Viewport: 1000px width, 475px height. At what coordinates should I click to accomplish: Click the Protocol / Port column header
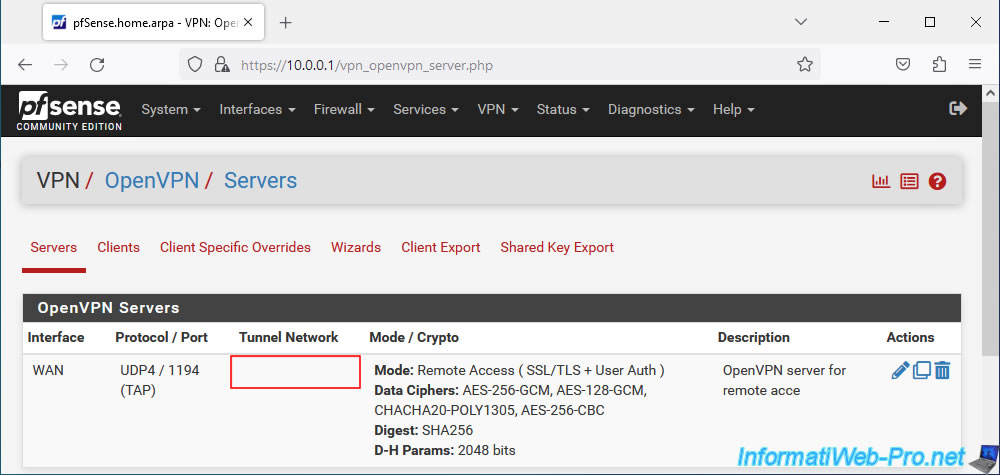pos(161,337)
